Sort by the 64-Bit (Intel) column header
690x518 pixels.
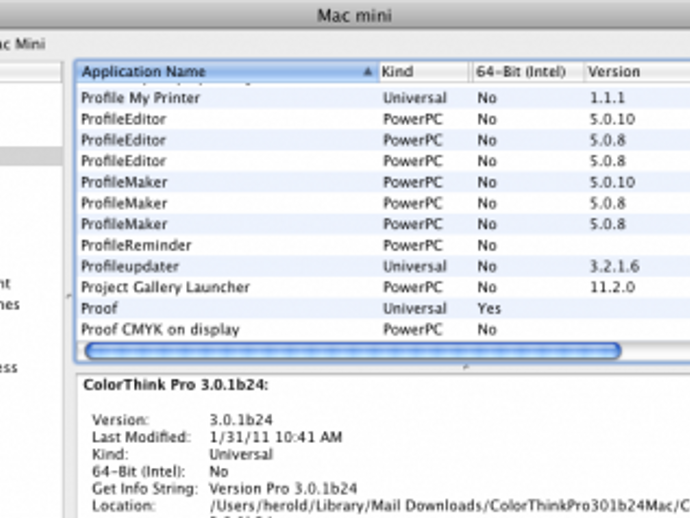tap(527, 71)
